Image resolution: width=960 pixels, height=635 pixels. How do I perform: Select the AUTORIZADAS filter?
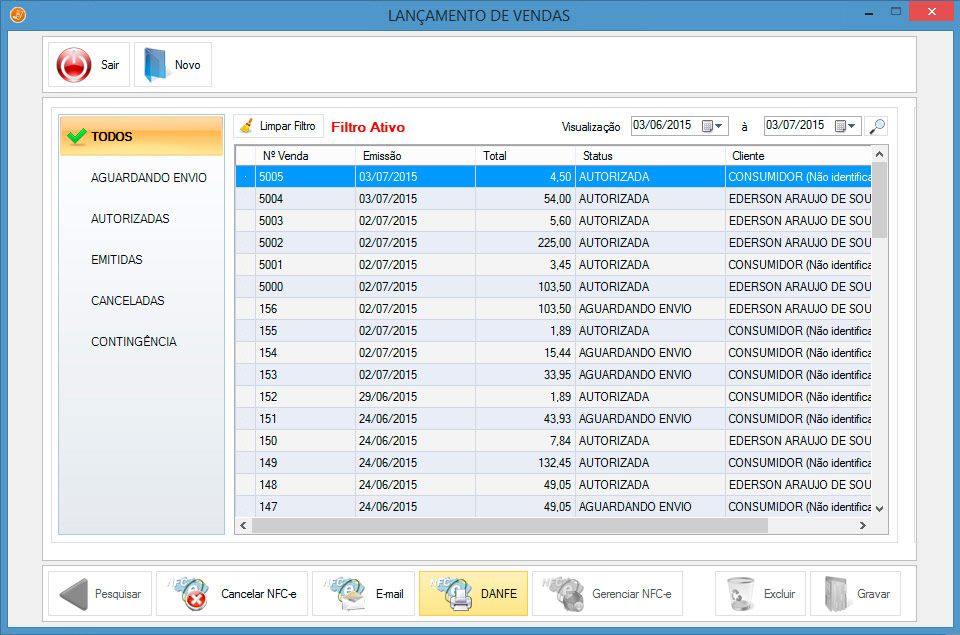point(130,219)
